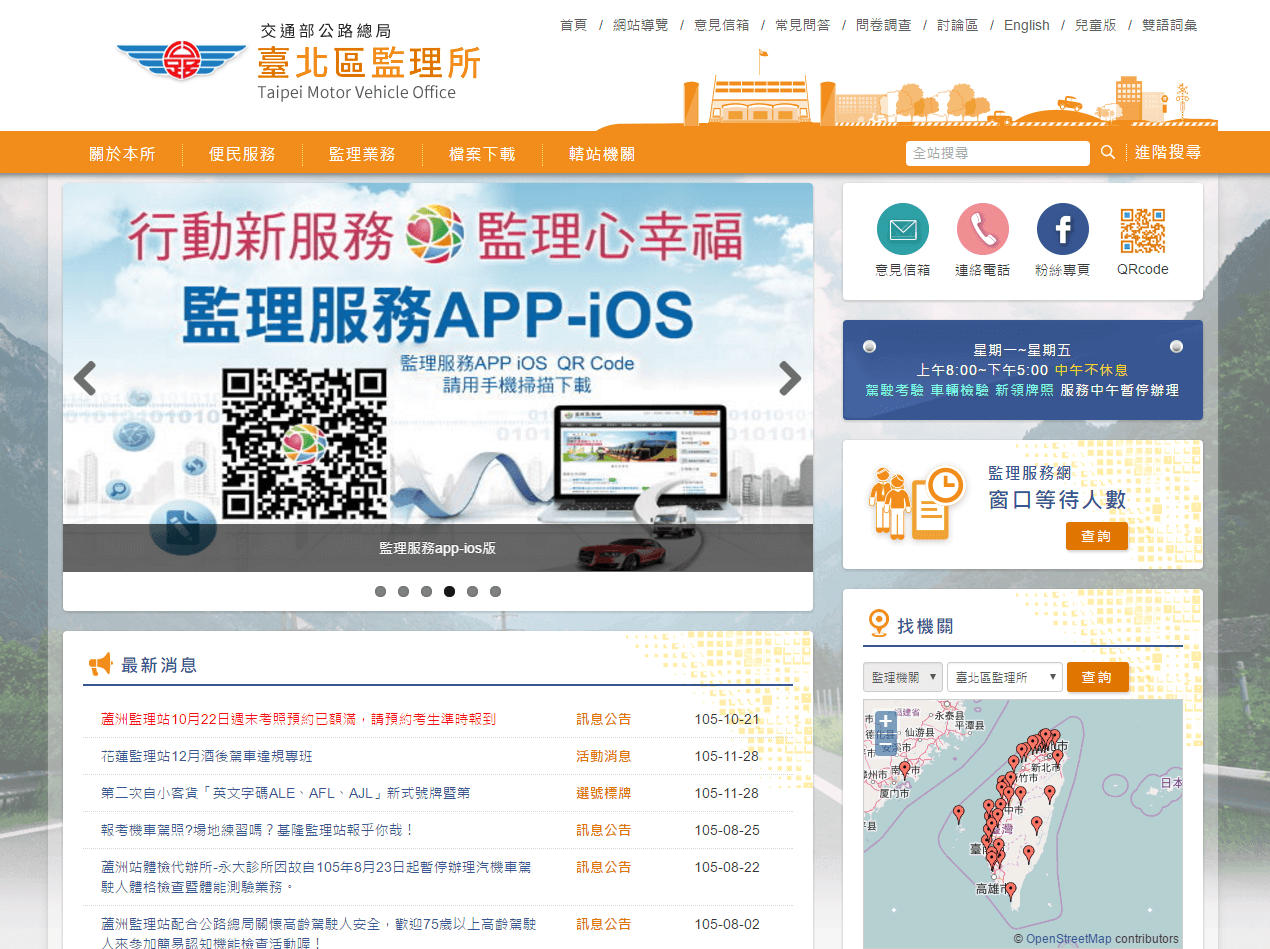
Task: Show next carousel slide arrow
Action: (790, 378)
